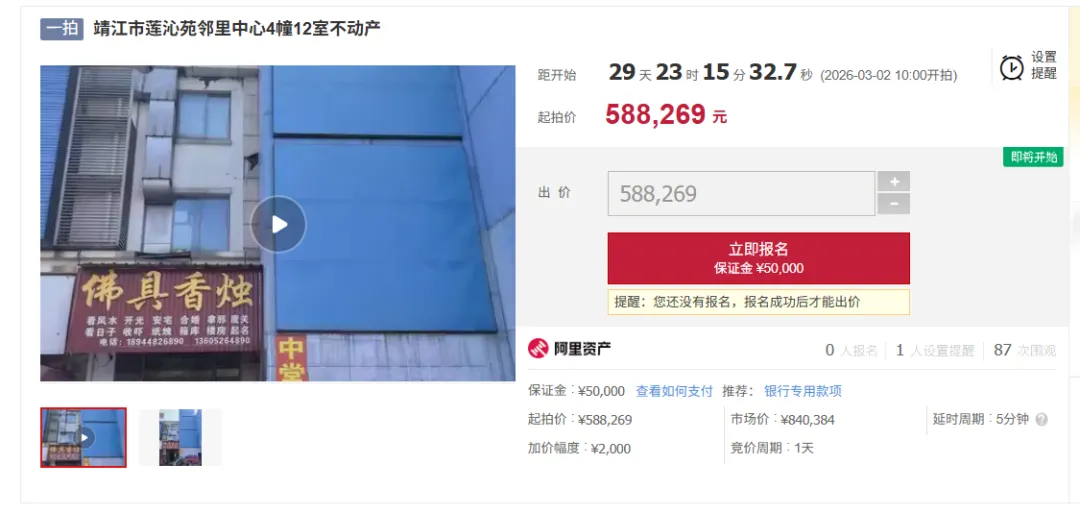Screen dimensions: 1080x513
Task: Click the 一拍 auction round badge
Action: [x=61, y=29]
